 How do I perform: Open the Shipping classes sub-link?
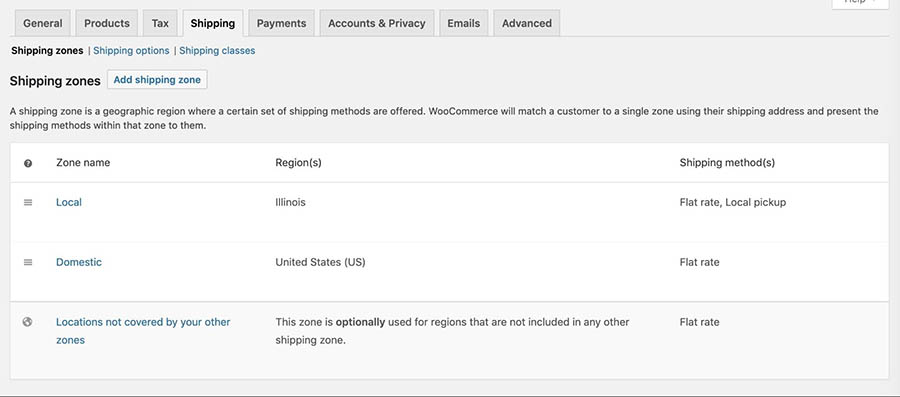[217, 50]
